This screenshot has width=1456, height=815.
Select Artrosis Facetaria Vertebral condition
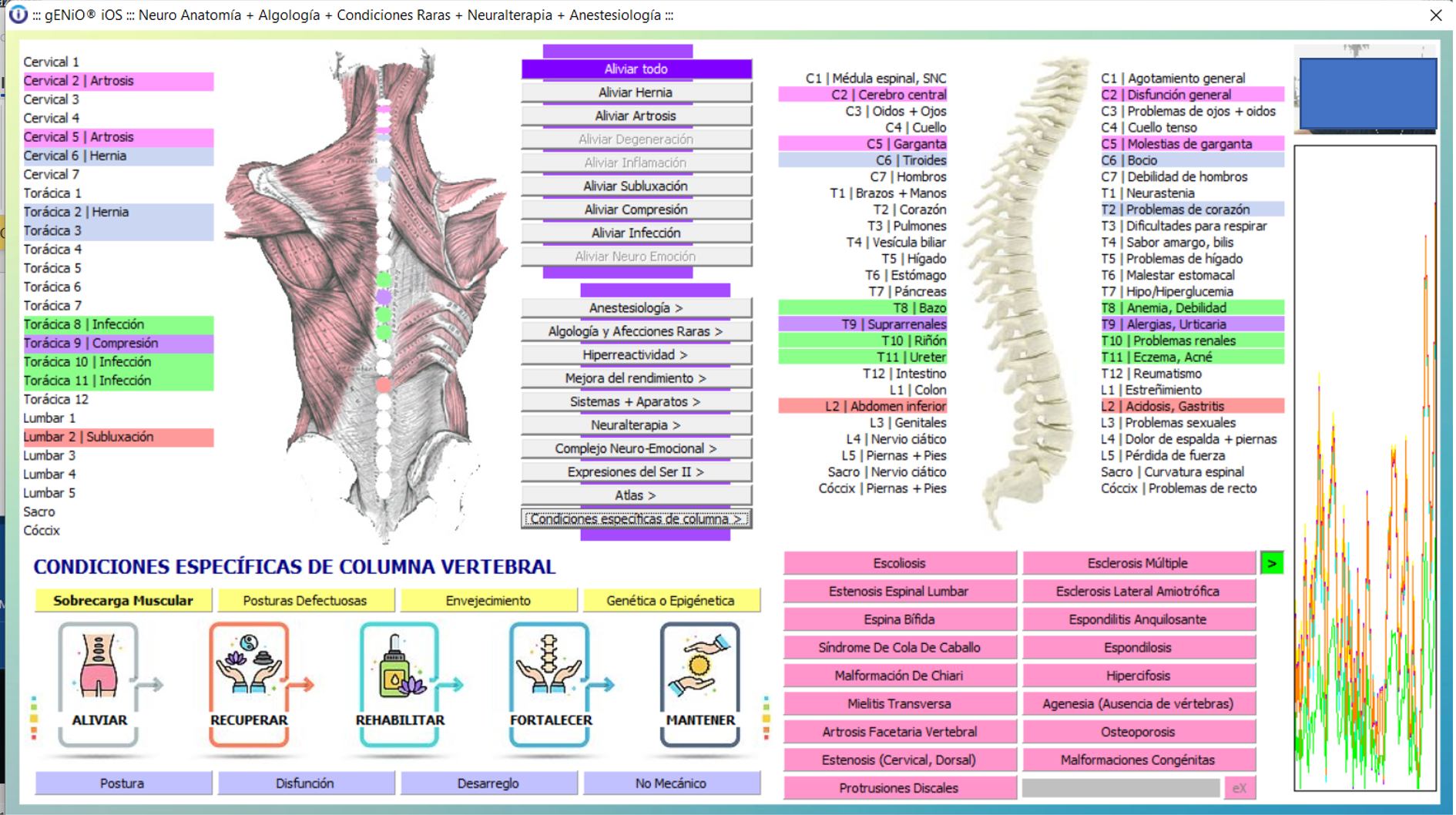click(900, 732)
